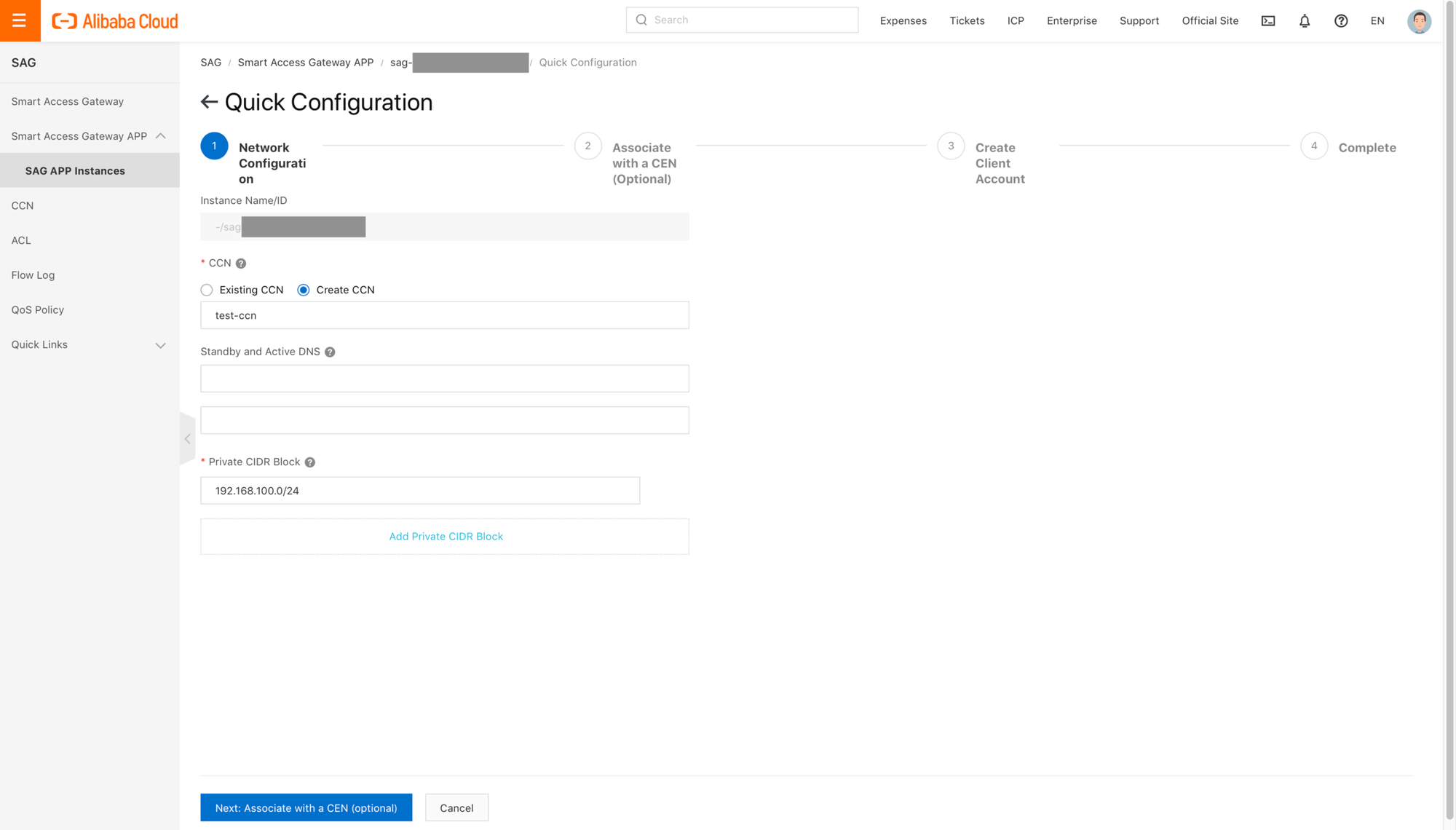Click the Alibaba Cloud logo

[x=115, y=21]
